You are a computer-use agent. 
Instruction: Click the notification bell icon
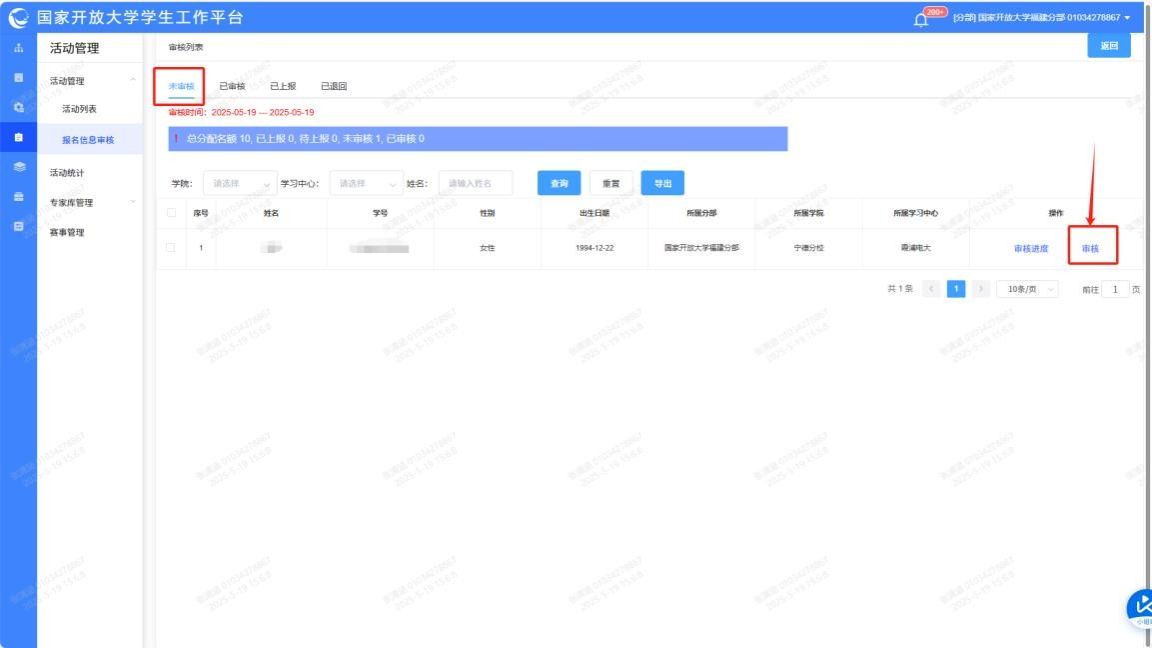(921, 19)
